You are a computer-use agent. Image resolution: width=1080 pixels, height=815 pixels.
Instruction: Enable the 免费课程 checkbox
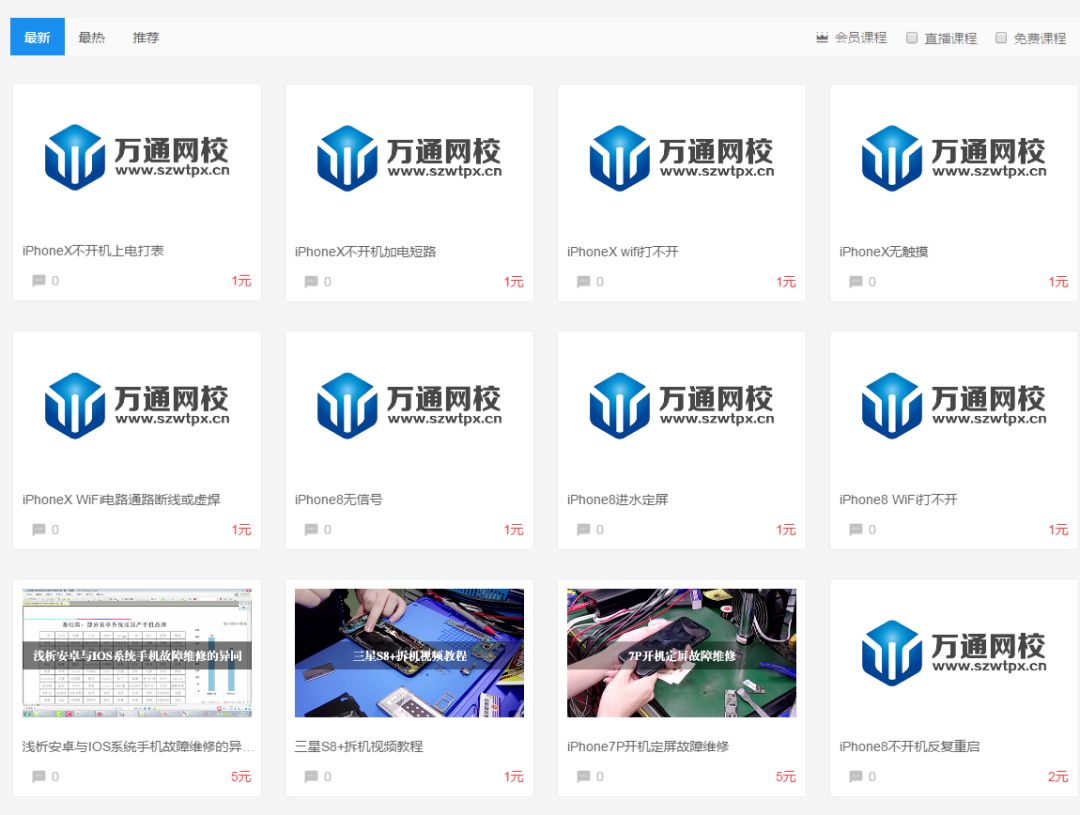coord(1001,38)
